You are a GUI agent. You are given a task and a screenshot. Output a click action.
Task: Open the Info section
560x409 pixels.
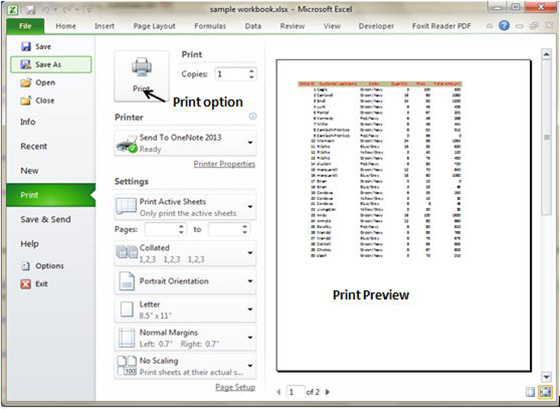click(x=28, y=122)
